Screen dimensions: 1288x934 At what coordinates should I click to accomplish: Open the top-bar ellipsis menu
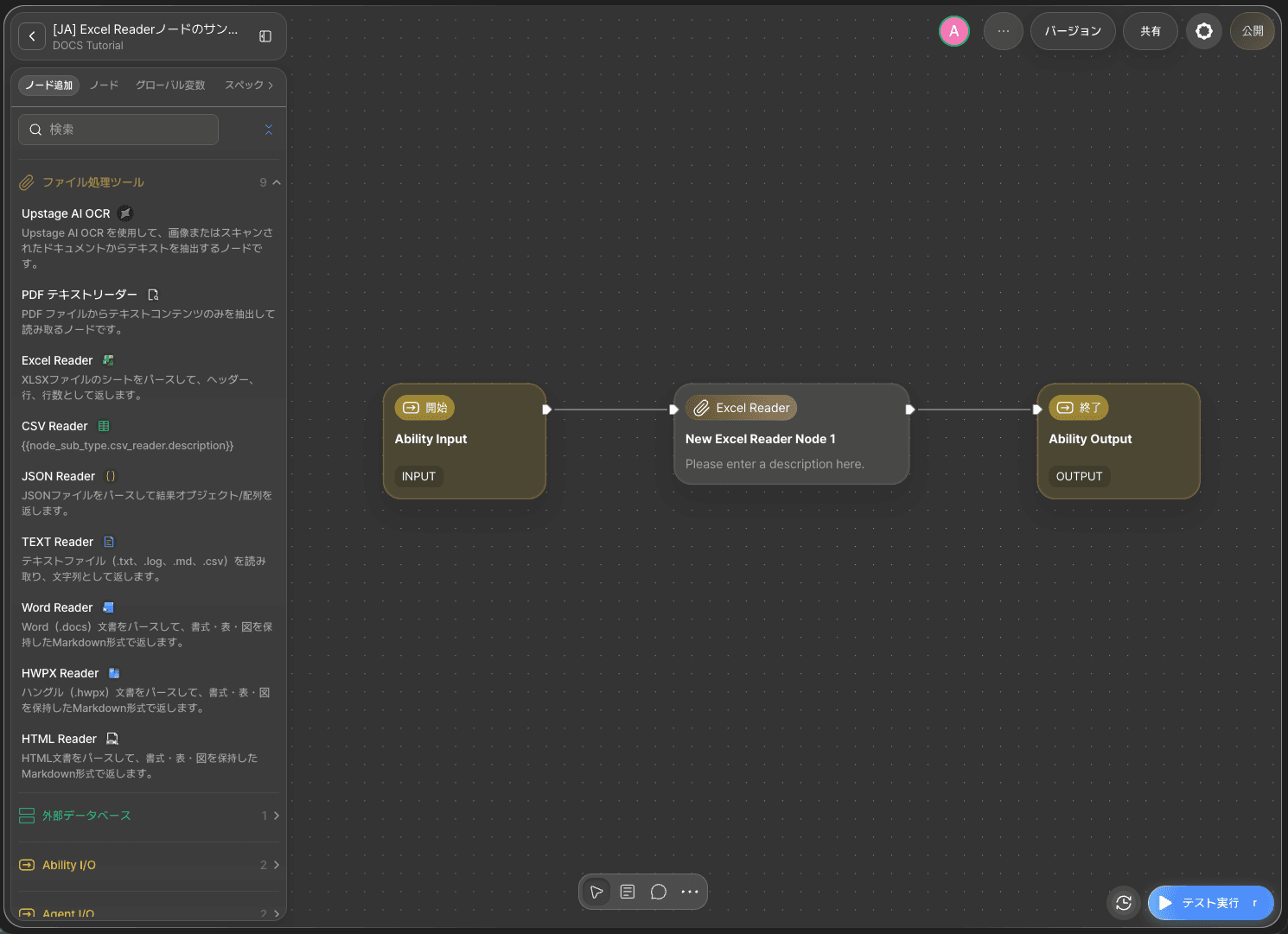pyautogui.click(x=1003, y=31)
